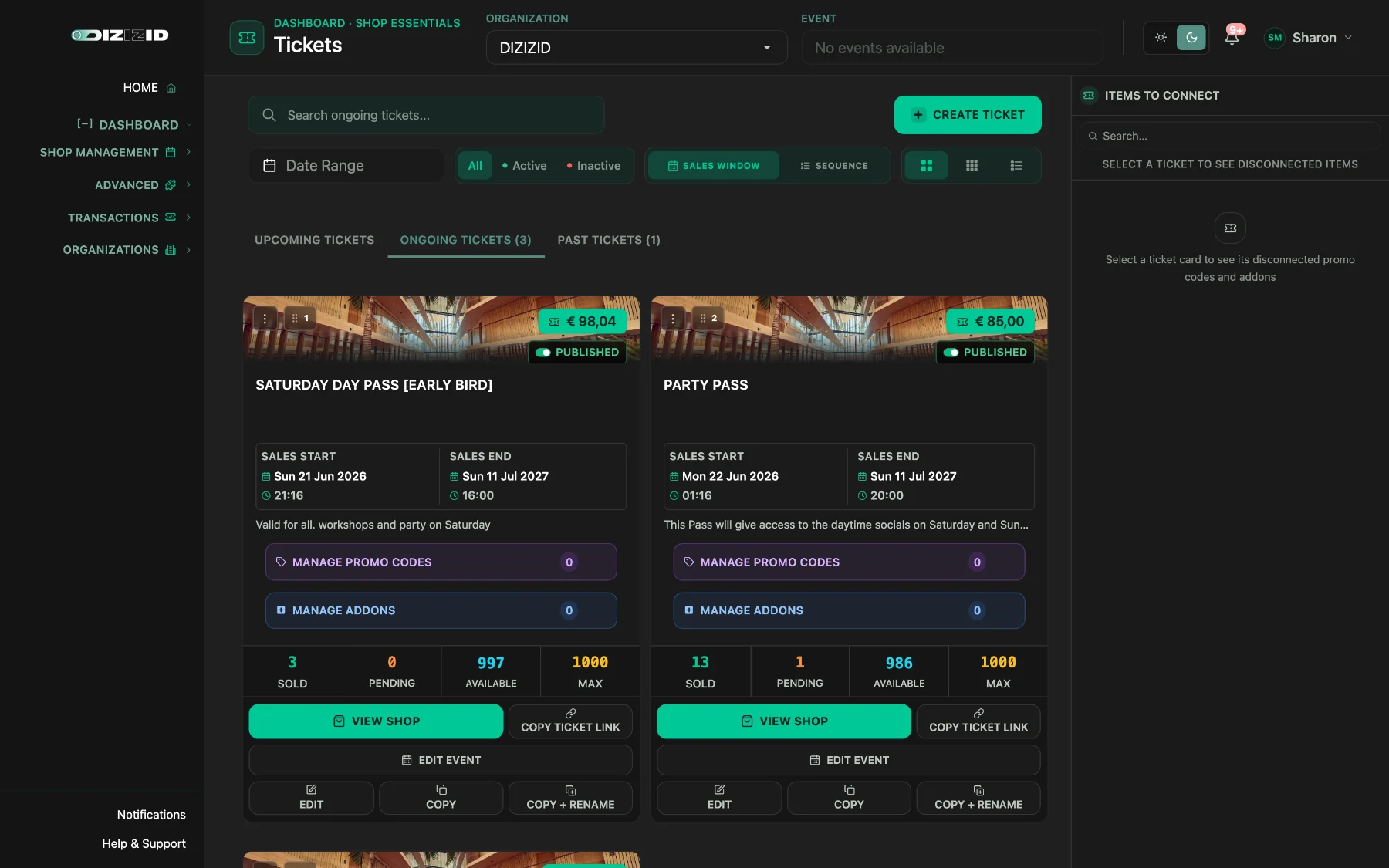Viewport: 1389px width, 868px height.
Task: Toggle Published switch on Saturday Day Pass
Action: 543,352
